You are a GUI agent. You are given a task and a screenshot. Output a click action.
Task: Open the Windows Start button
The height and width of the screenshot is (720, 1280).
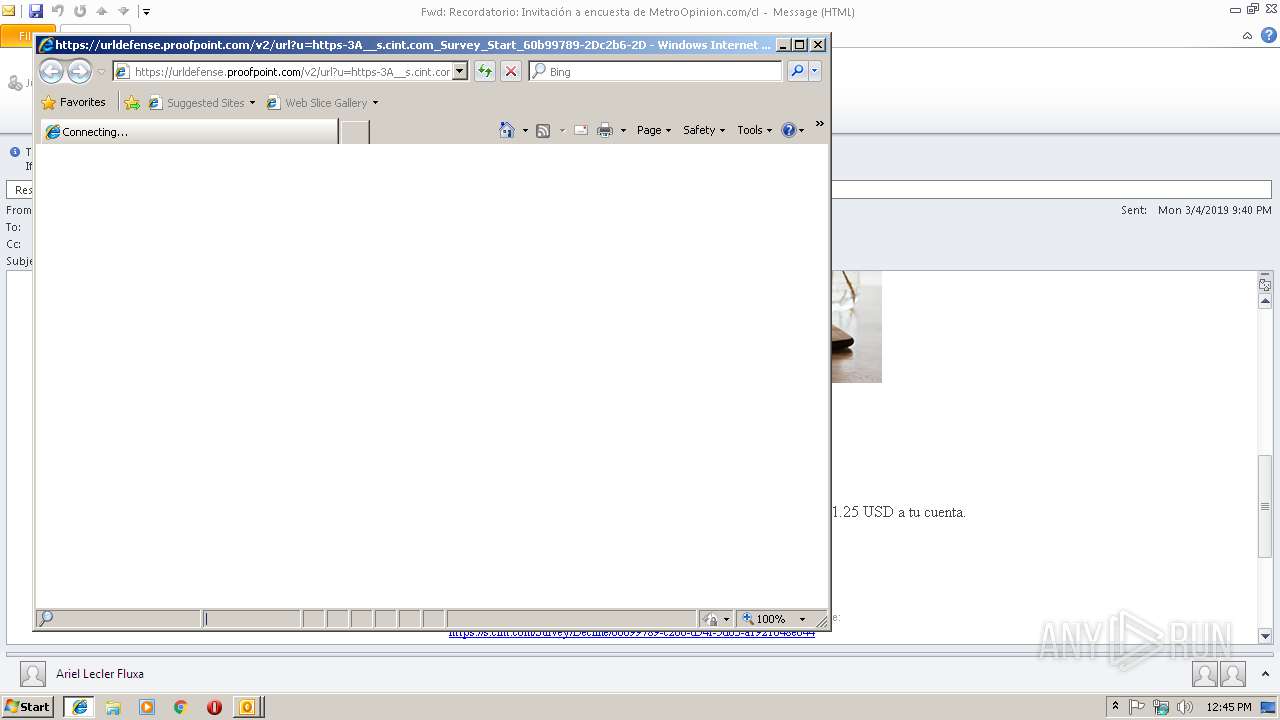pos(27,706)
